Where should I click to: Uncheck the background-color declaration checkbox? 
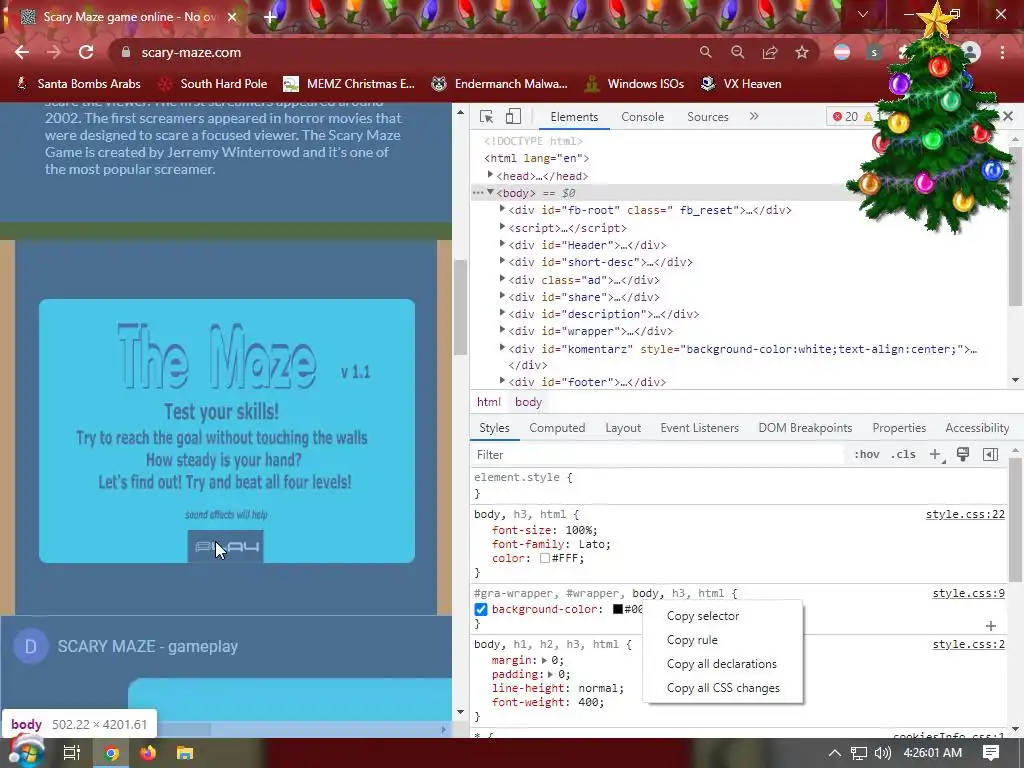click(x=481, y=609)
